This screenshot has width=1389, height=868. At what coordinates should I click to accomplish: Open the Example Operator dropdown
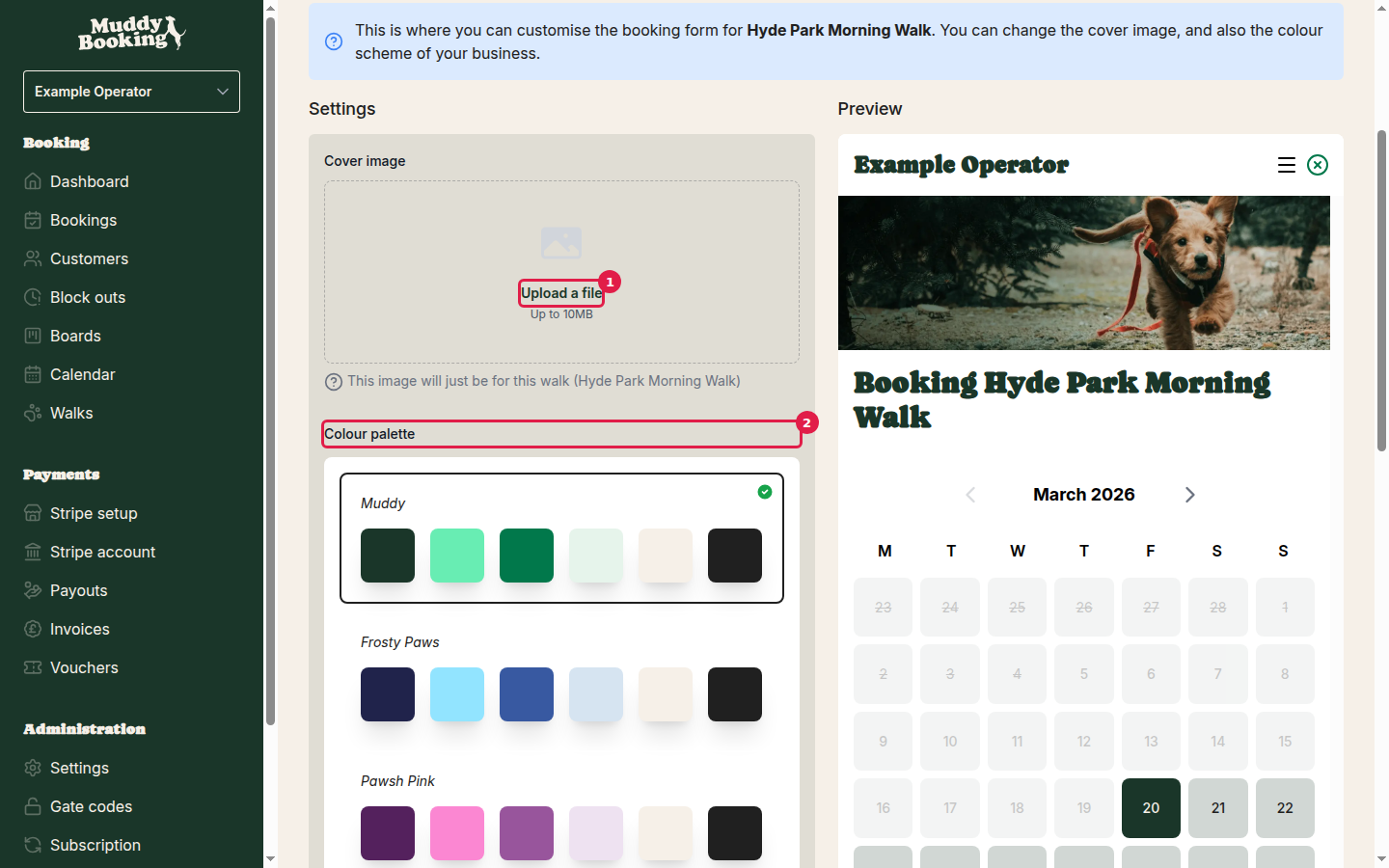click(131, 91)
